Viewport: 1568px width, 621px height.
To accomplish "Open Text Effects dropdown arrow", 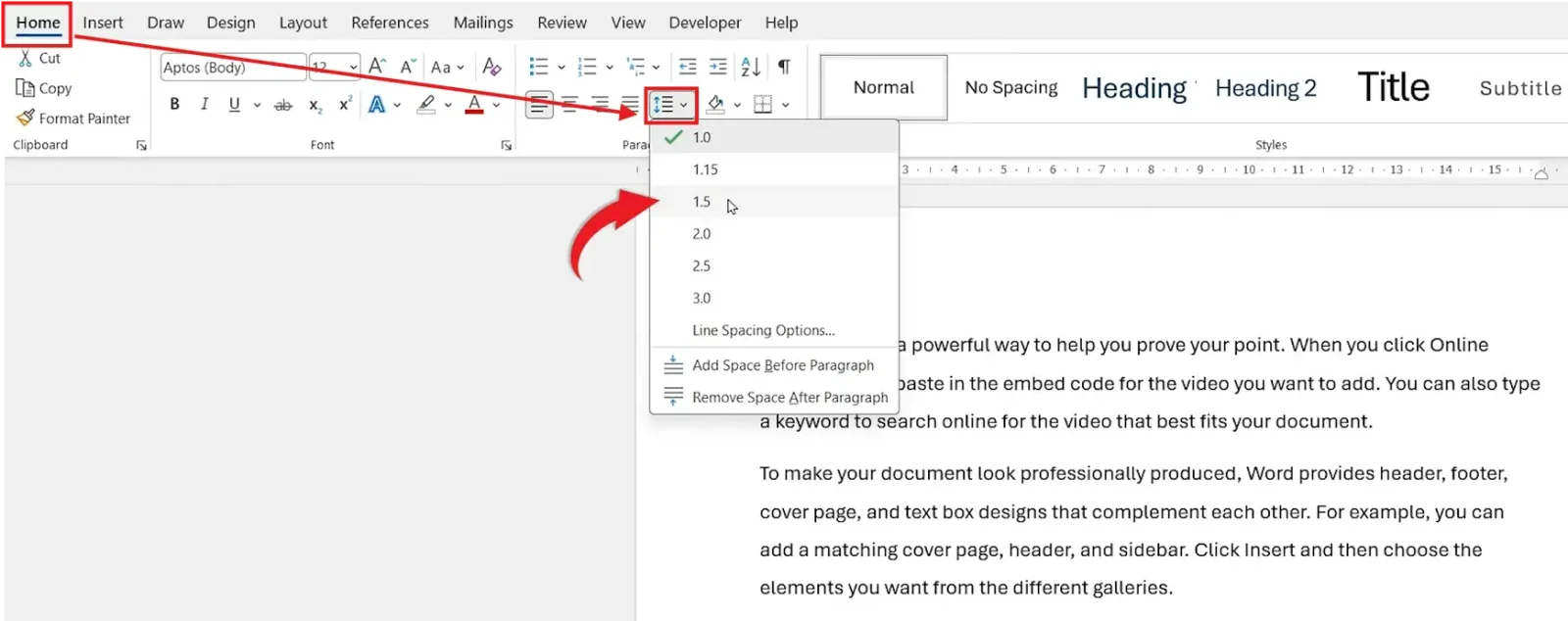I will pos(397,105).
